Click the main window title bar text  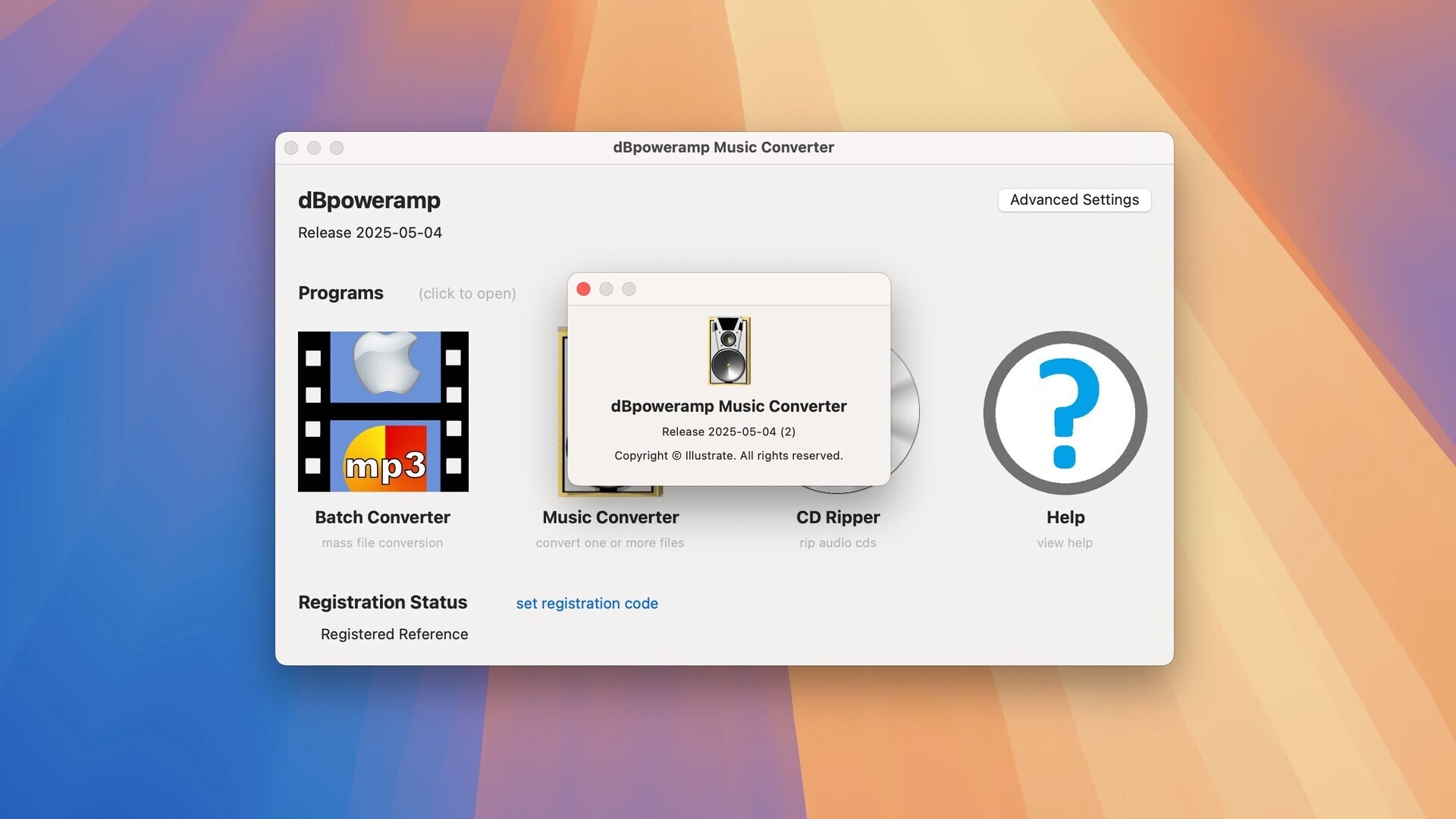(723, 147)
